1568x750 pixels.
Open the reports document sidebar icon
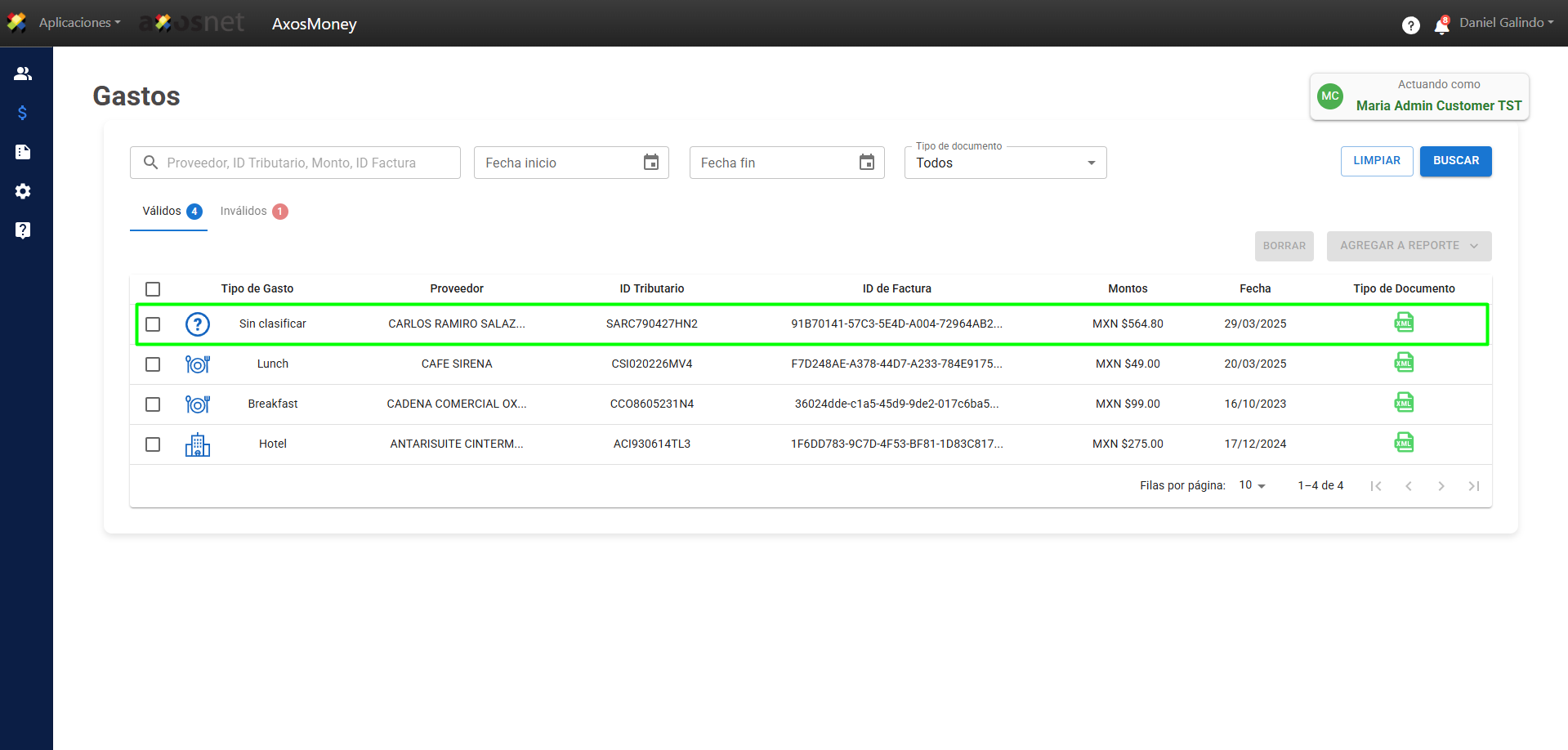point(23,152)
